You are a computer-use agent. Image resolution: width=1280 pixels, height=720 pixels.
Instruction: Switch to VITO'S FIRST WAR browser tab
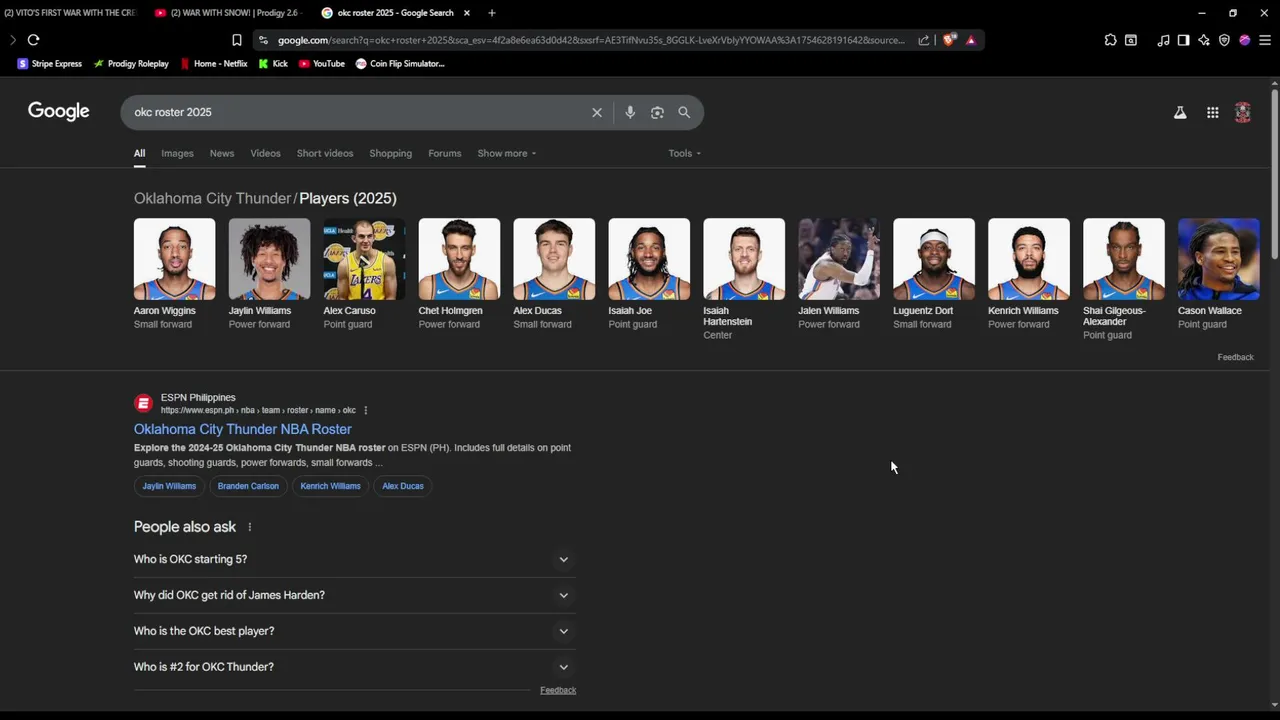[70, 13]
